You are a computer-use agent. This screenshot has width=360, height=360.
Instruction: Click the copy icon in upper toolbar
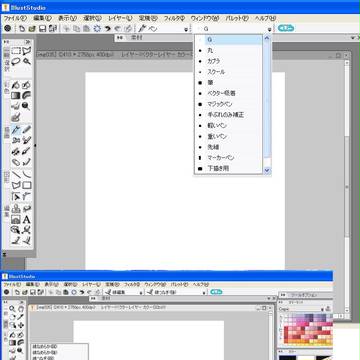[76, 29]
